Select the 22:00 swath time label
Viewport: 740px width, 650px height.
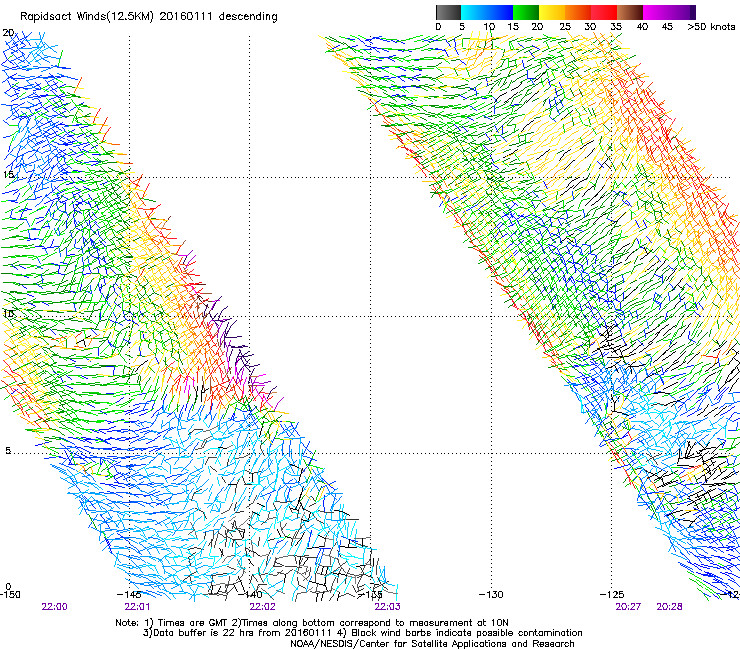pos(54,607)
